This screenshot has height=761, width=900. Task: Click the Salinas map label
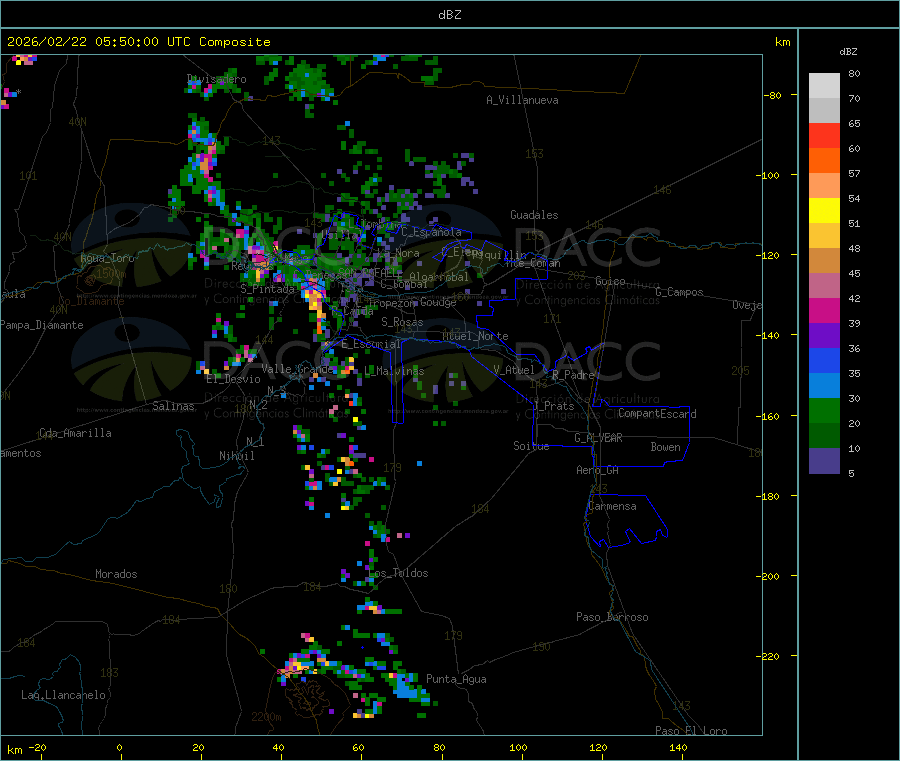pos(173,406)
